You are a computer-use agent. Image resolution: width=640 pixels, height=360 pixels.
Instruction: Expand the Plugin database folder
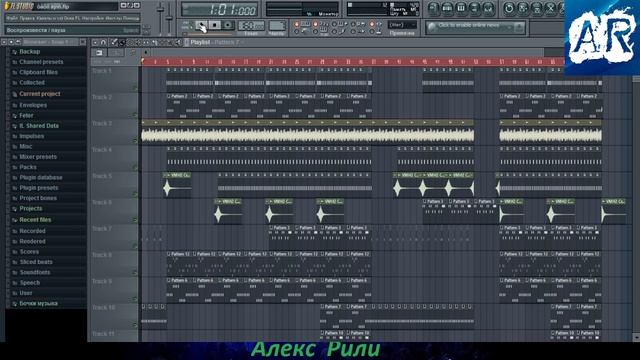click(x=41, y=178)
